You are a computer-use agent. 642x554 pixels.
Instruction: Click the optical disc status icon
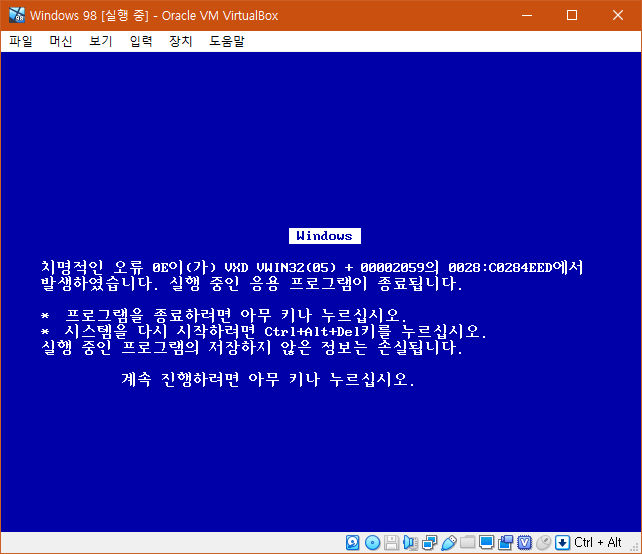click(372, 543)
